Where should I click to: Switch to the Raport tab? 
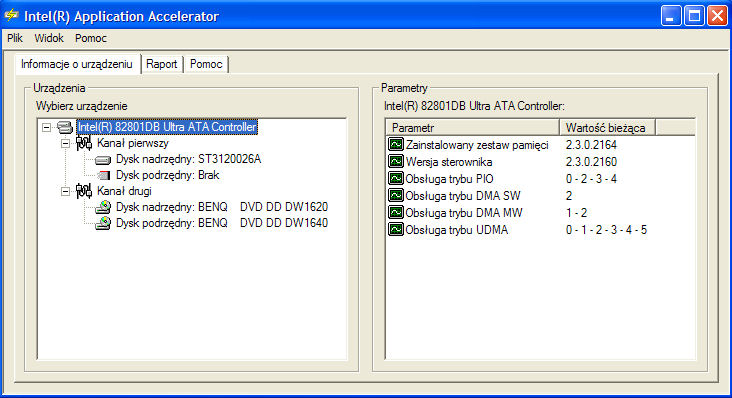[x=162, y=64]
